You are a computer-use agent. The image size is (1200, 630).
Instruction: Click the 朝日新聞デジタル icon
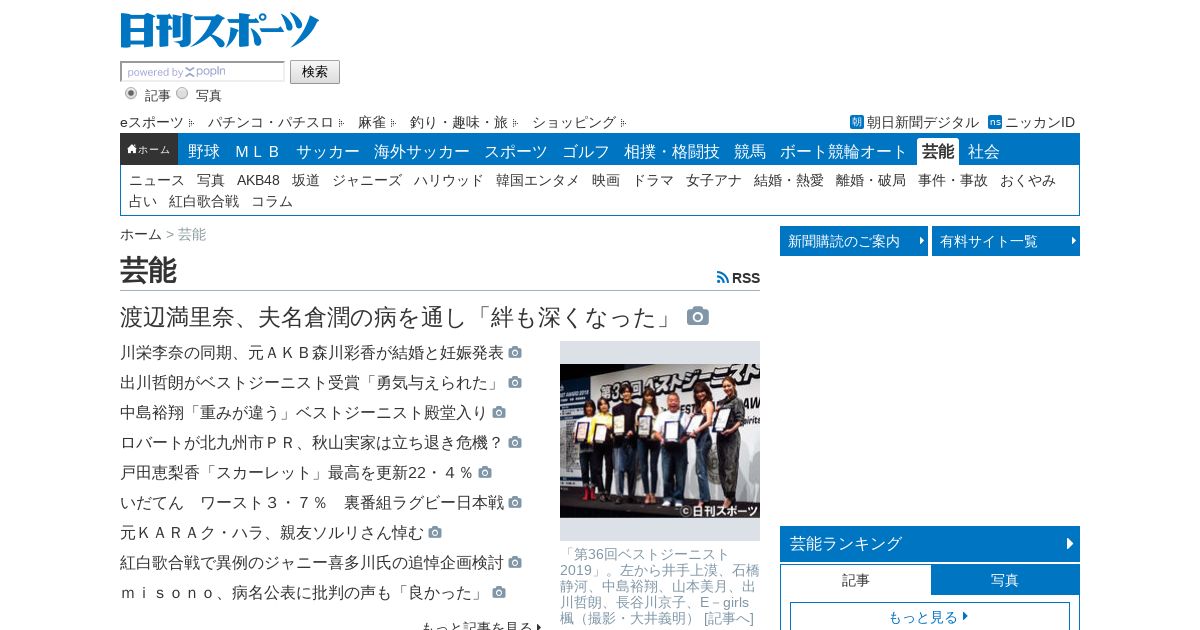coord(857,122)
